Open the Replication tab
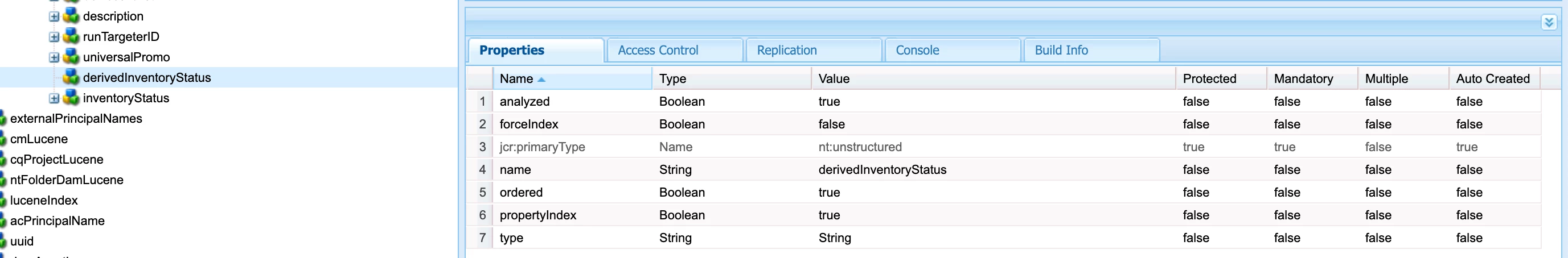Viewport: 1568px width, 258px height. (x=813, y=51)
